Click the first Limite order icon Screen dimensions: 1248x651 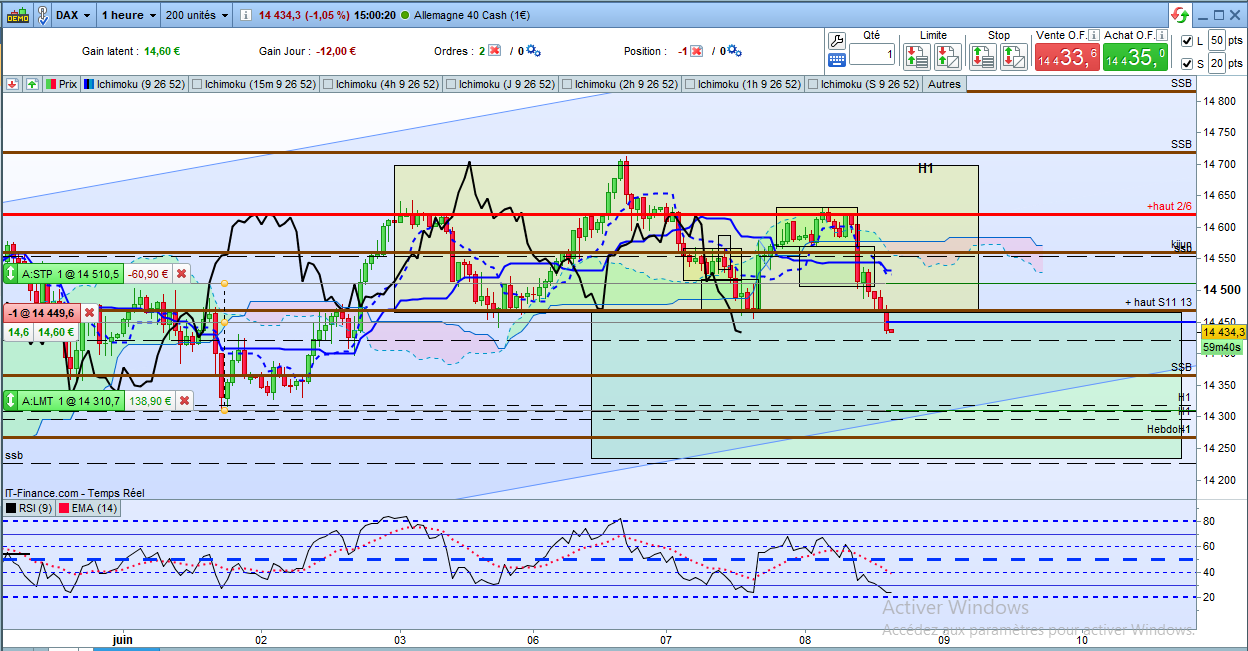pyautogui.click(x=918, y=56)
